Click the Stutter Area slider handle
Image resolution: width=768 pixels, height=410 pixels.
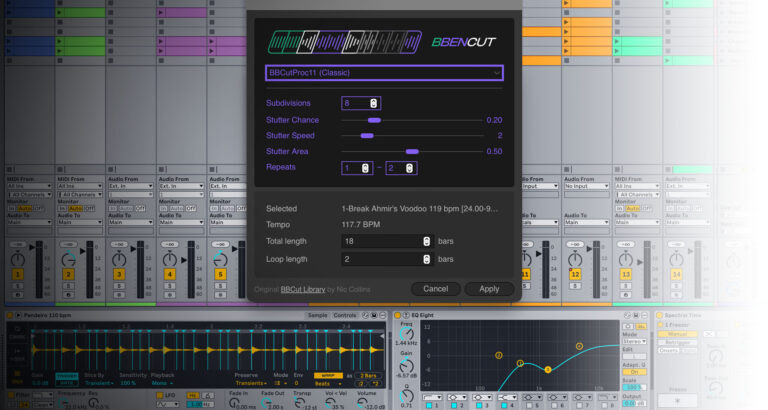[412, 151]
